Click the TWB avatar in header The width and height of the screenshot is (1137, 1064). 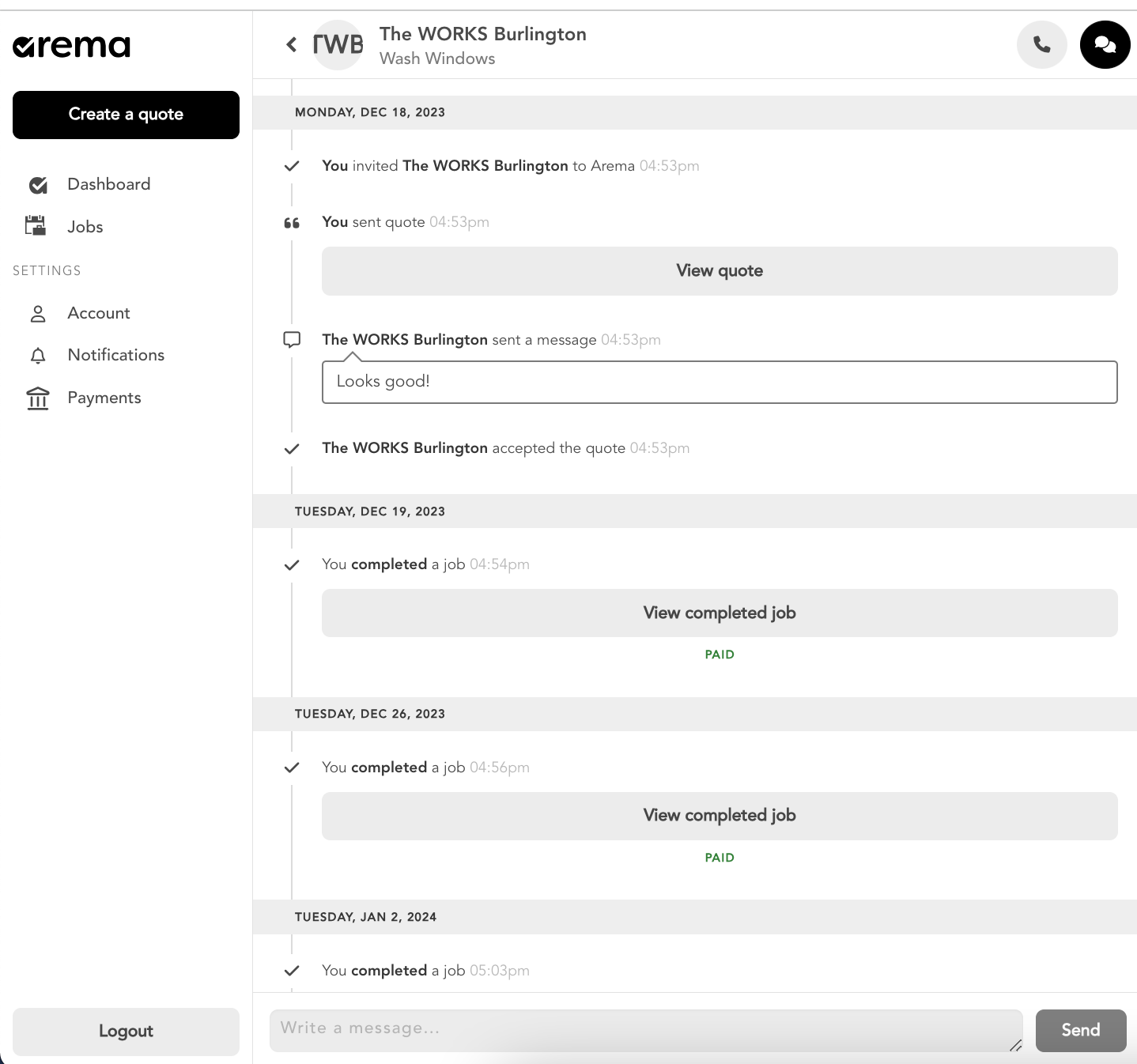point(338,45)
